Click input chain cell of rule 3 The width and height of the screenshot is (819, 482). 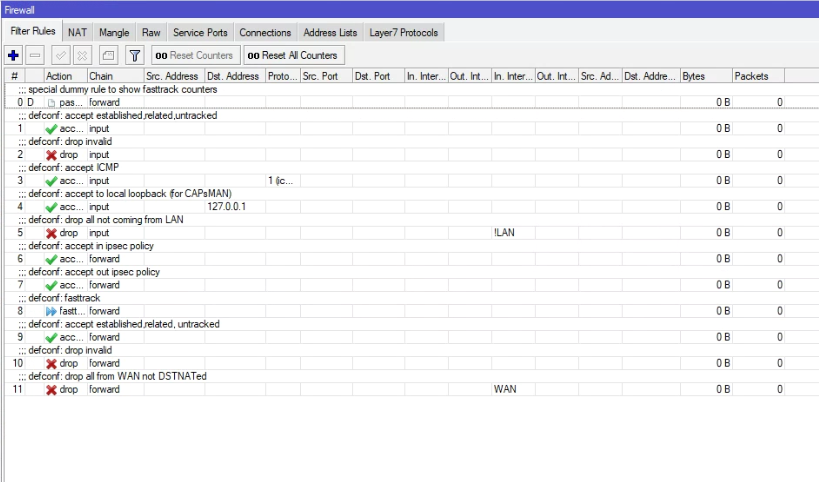115,181
